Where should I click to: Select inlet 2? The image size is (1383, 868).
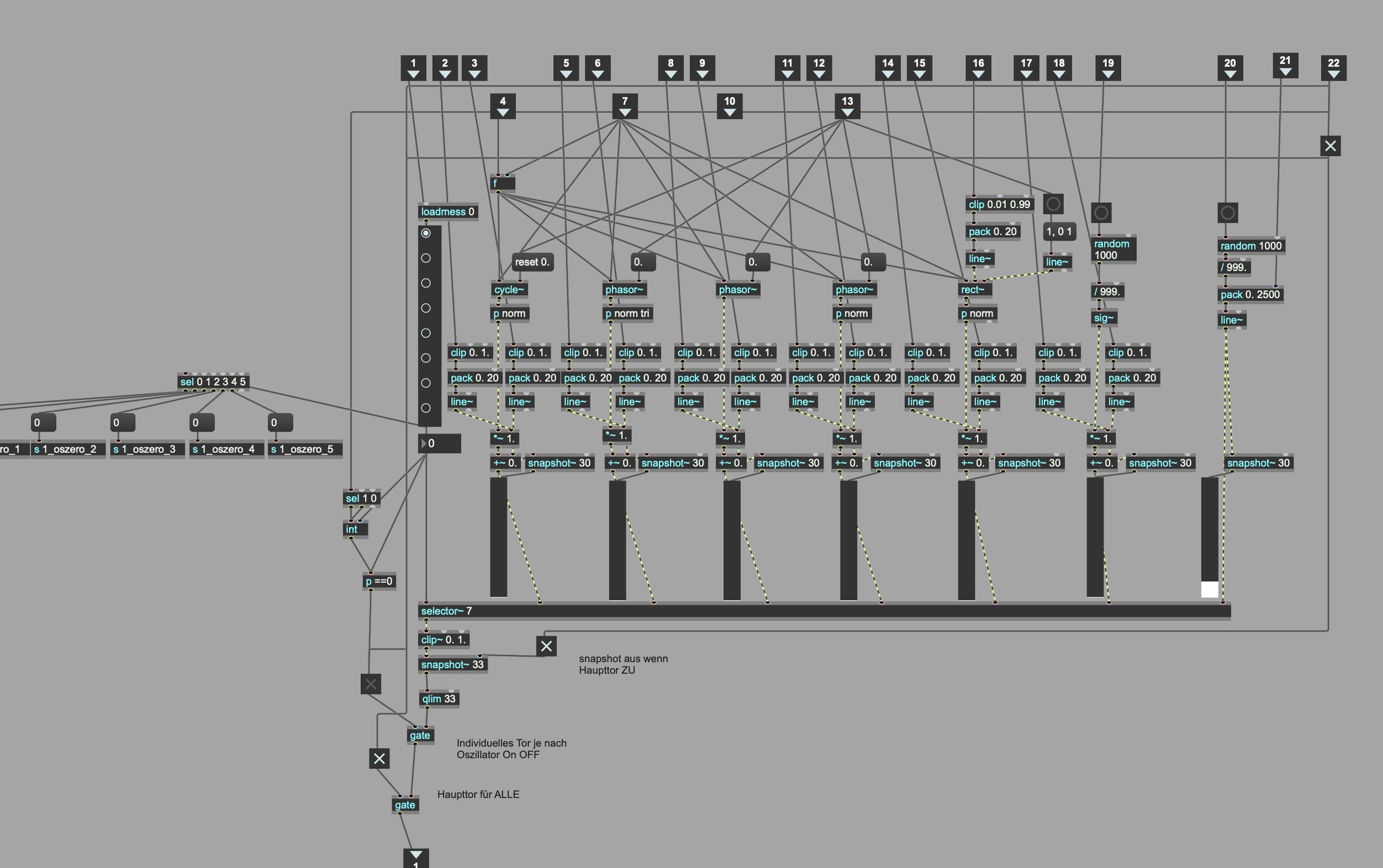pos(444,67)
